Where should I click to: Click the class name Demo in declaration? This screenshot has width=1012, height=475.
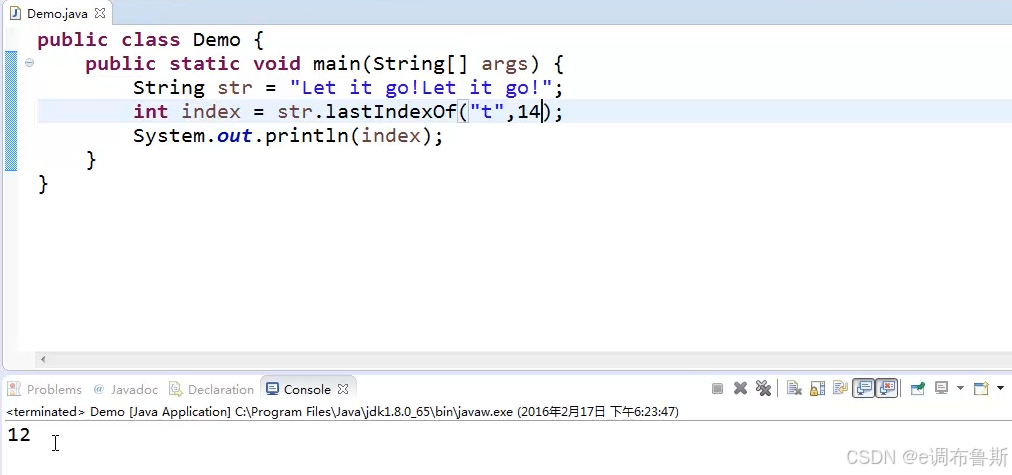217,39
